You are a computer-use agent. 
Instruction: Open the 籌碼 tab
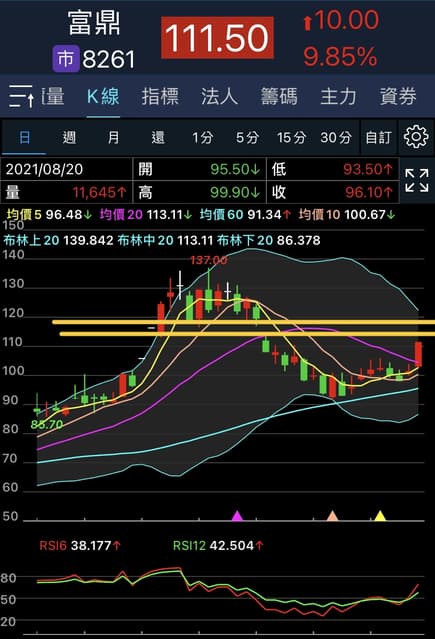tap(279, 97)
